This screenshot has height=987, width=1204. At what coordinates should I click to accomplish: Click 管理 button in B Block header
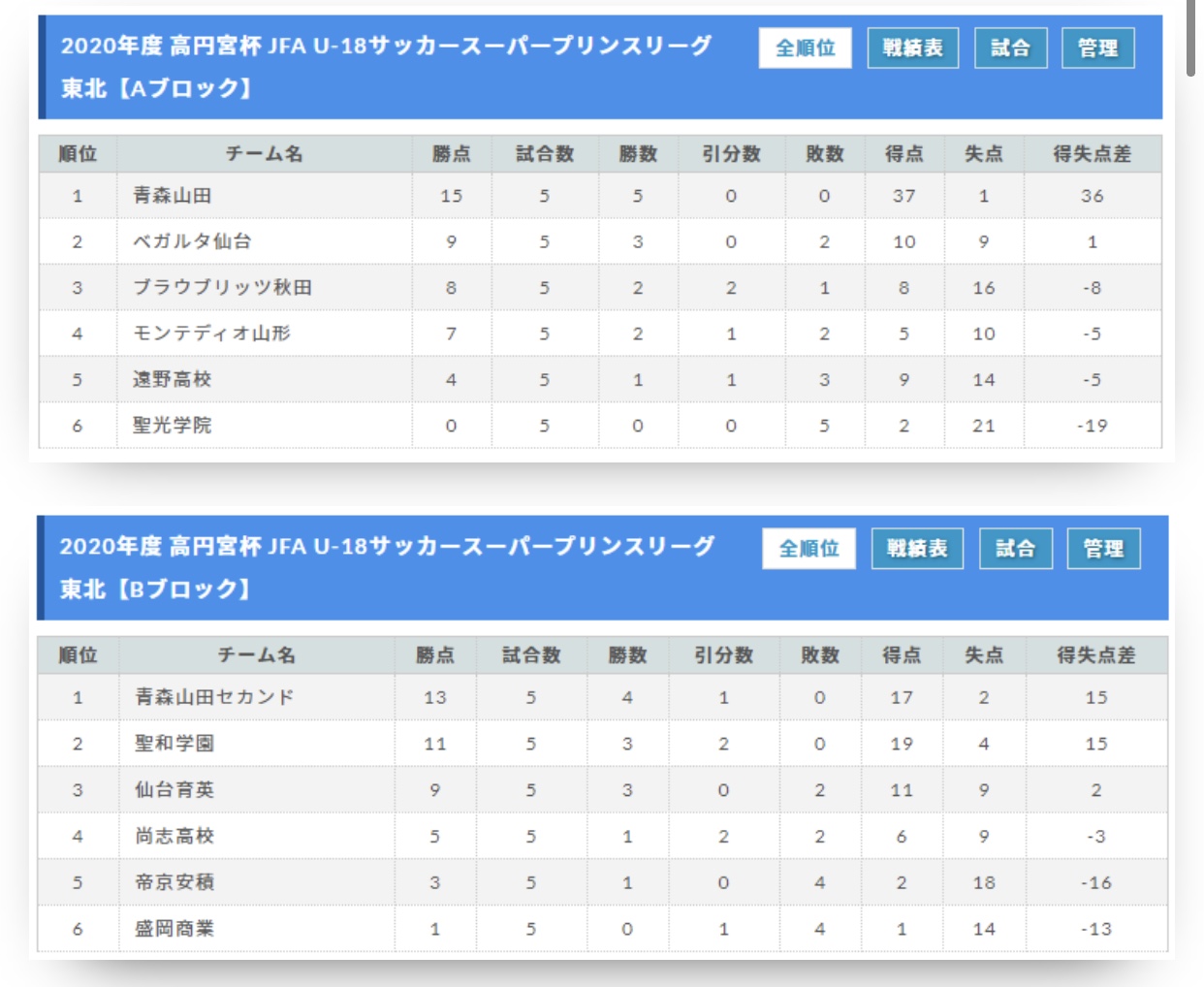pos(1103,549)
